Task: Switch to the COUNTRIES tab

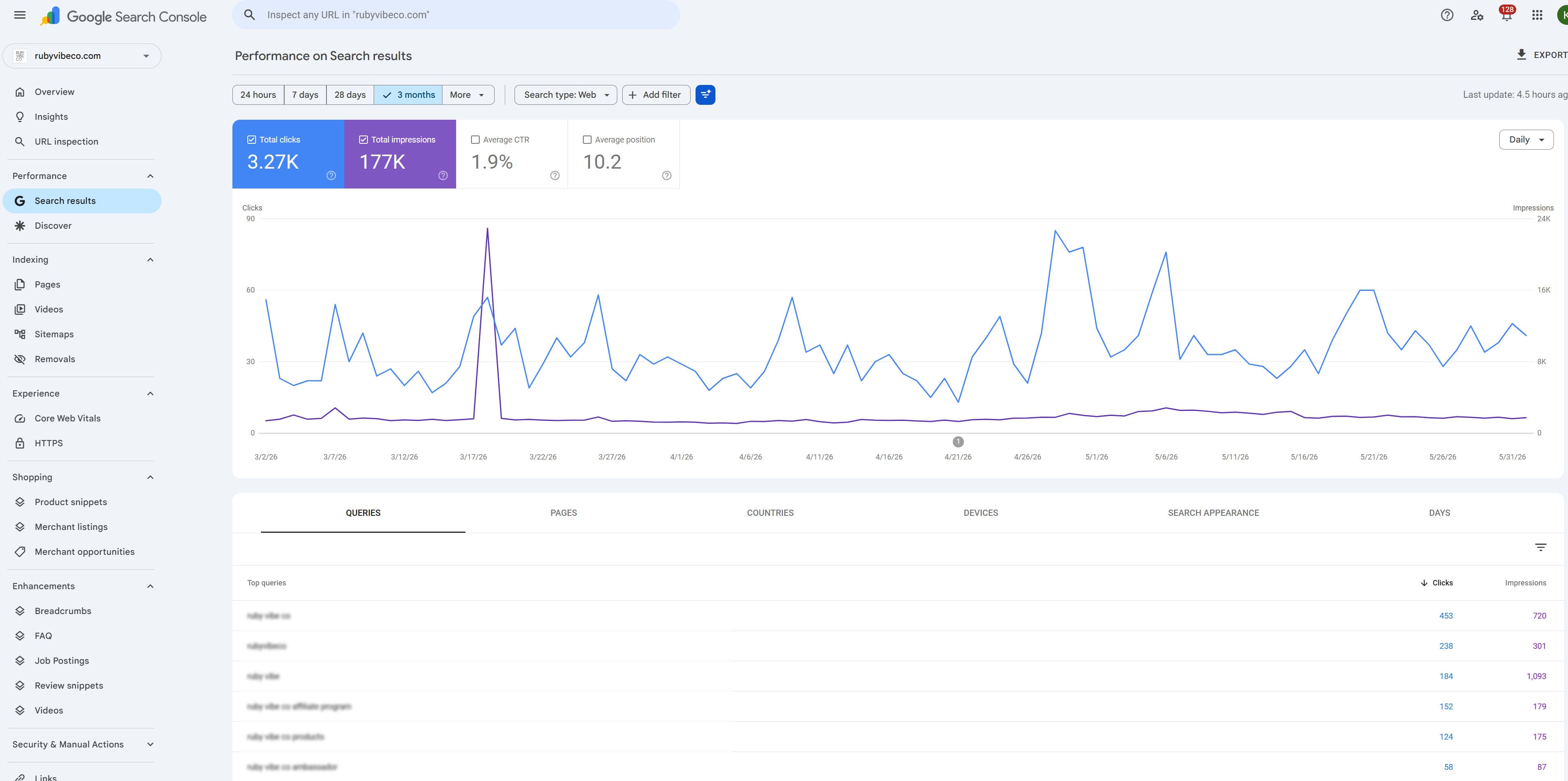Action: 770,513
